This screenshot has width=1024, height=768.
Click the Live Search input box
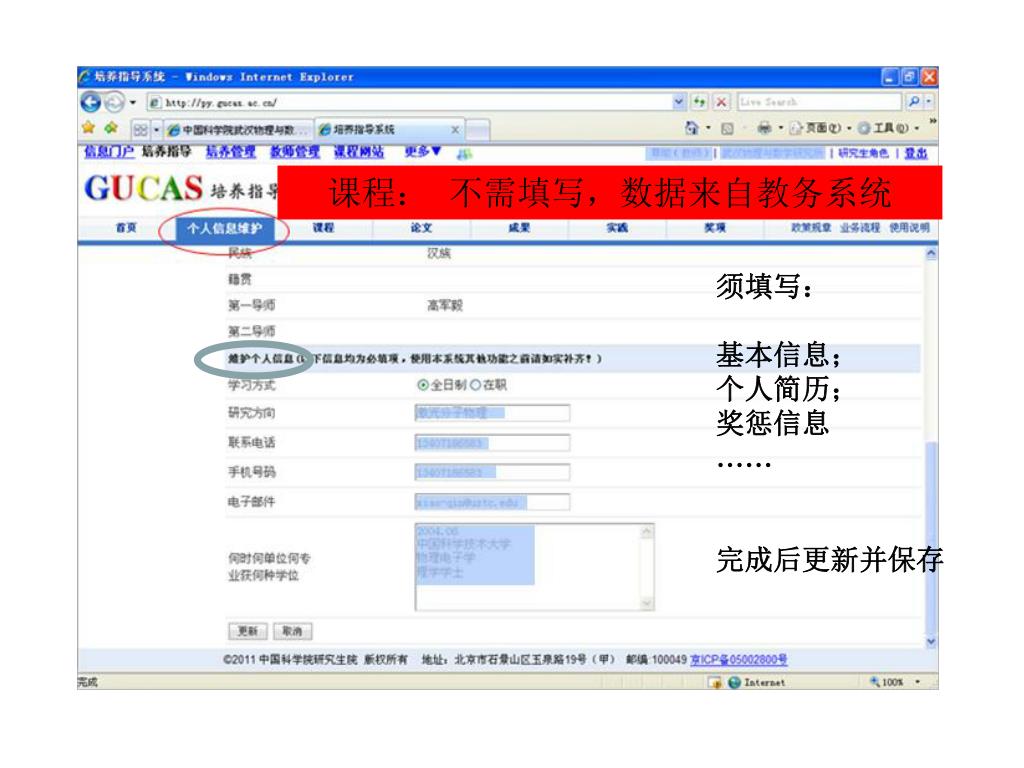coord(820,102)
